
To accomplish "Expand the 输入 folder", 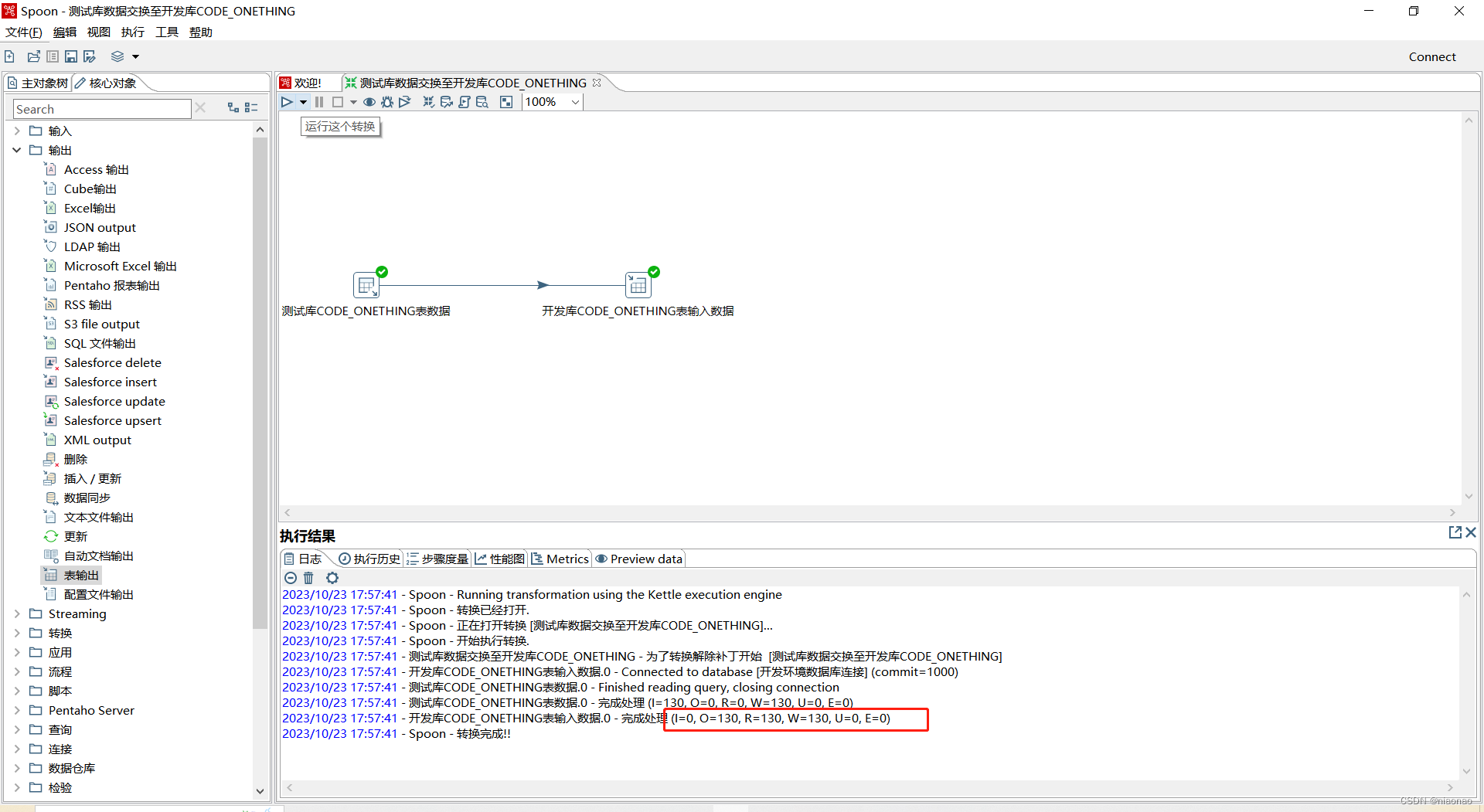I will coord(17,131).
